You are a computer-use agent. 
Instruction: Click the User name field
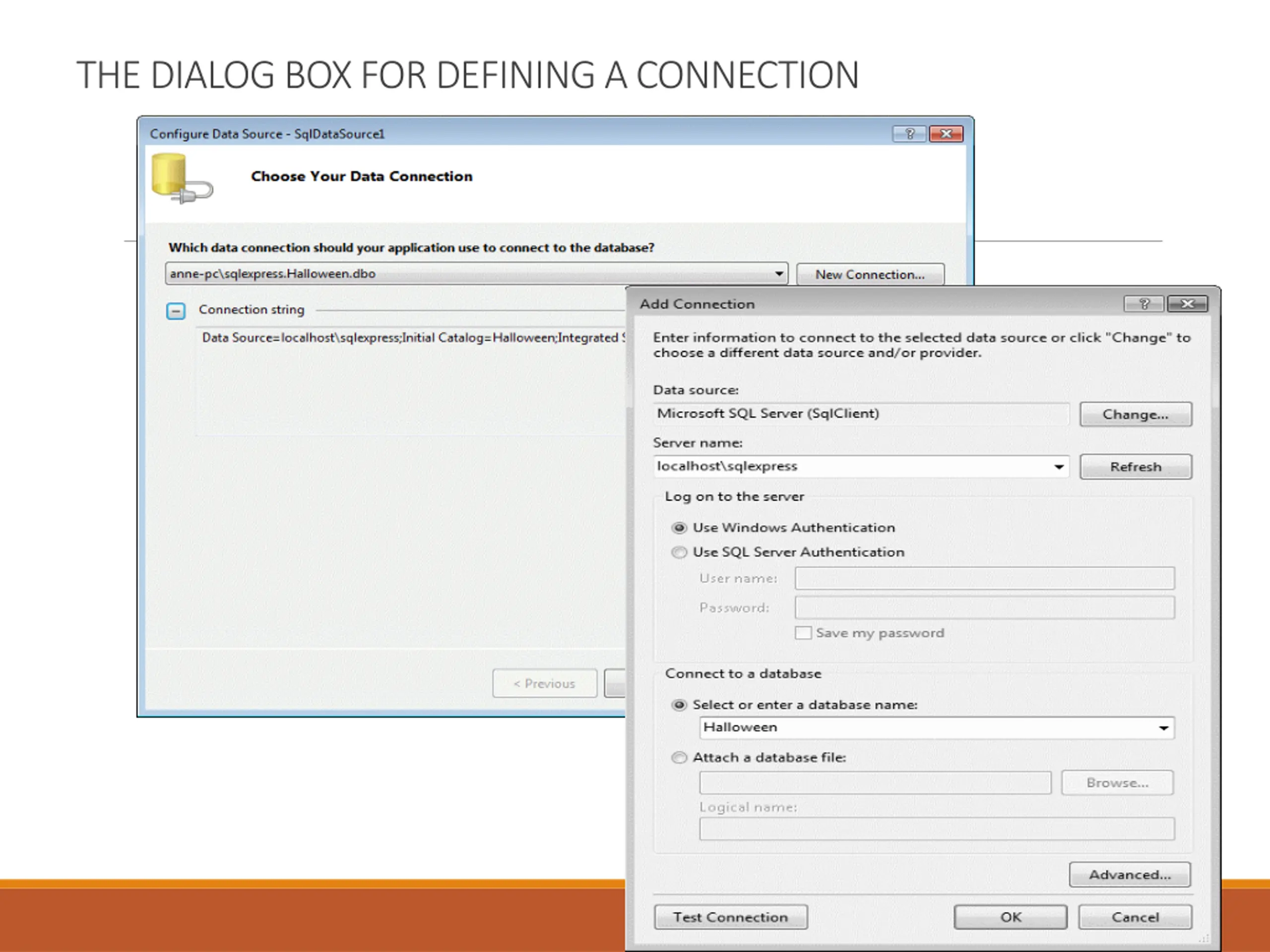click(985, 578)
